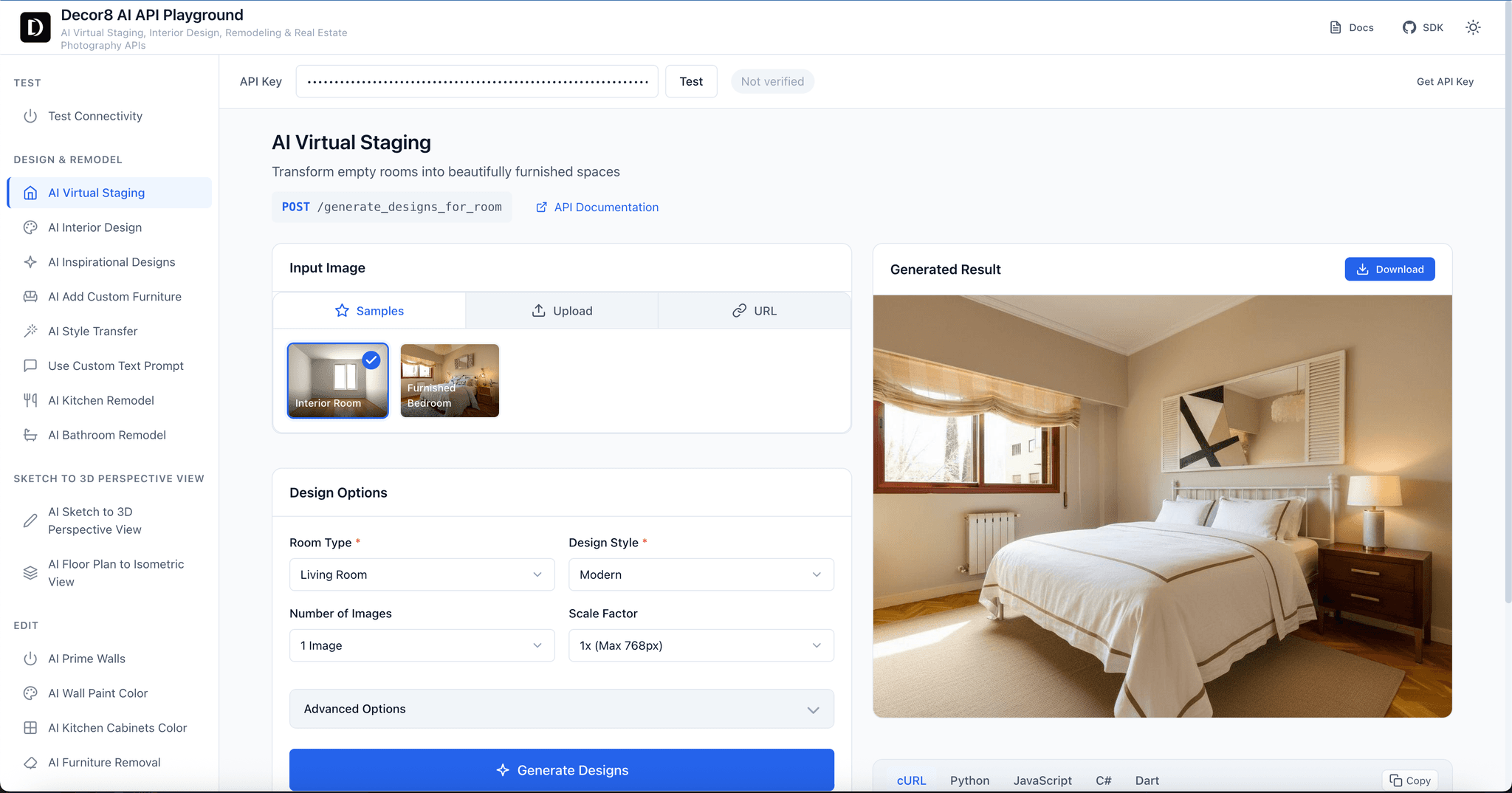Open AI Kitchen Remodel utensils icon
1512x793 pixels.
click(x=30, y=400)
